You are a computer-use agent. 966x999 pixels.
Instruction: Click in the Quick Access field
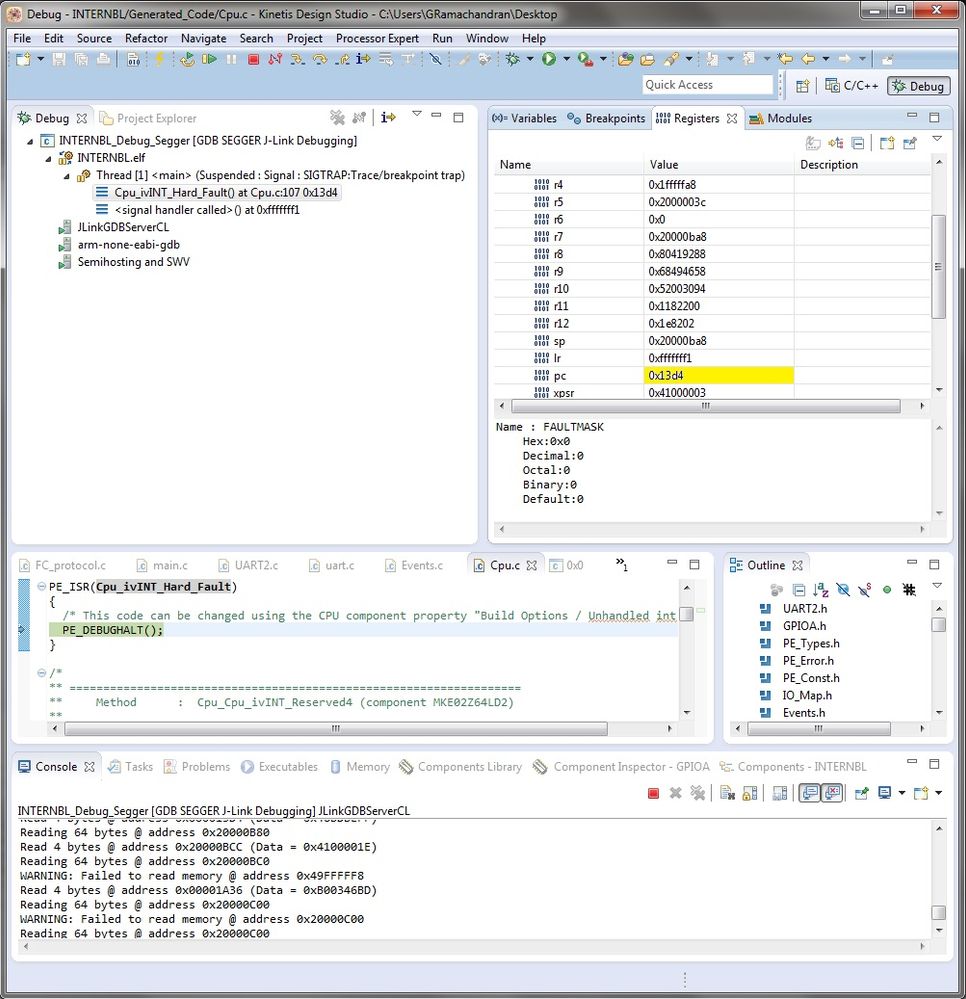(x=707, y=85)
